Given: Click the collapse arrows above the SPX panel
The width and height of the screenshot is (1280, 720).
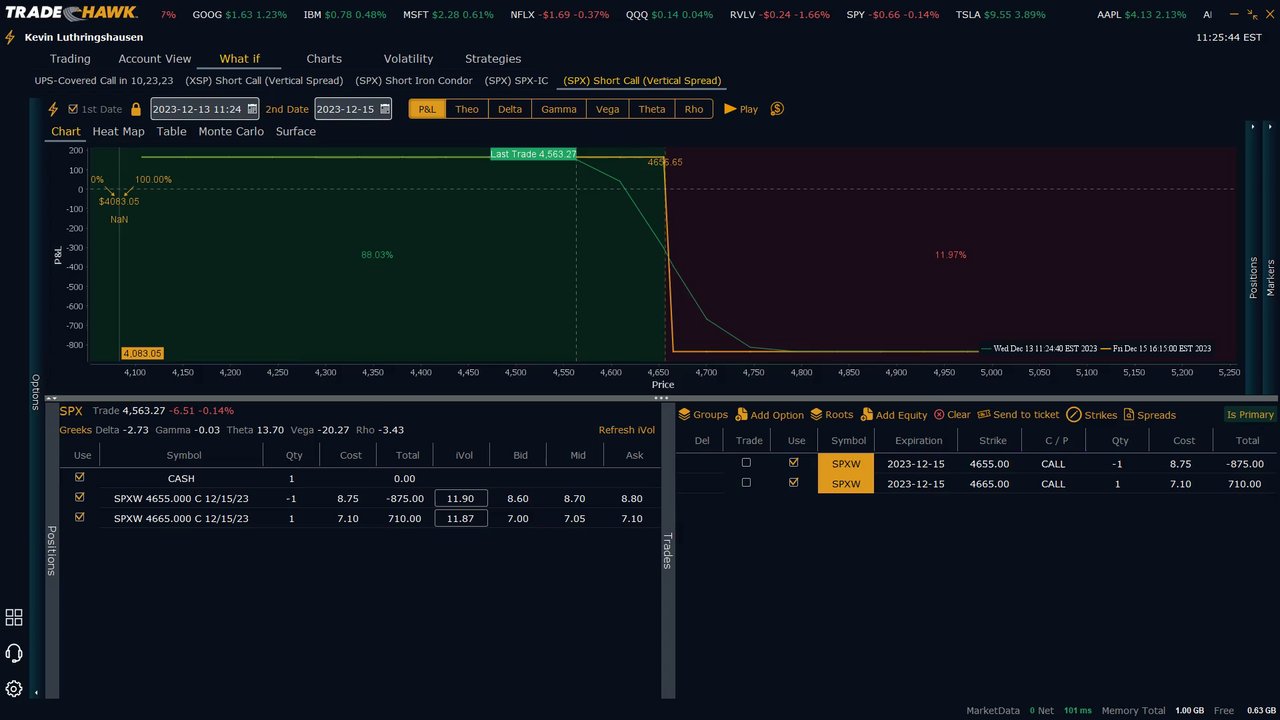Looking at the screenshot, I should tap(52, 397).
